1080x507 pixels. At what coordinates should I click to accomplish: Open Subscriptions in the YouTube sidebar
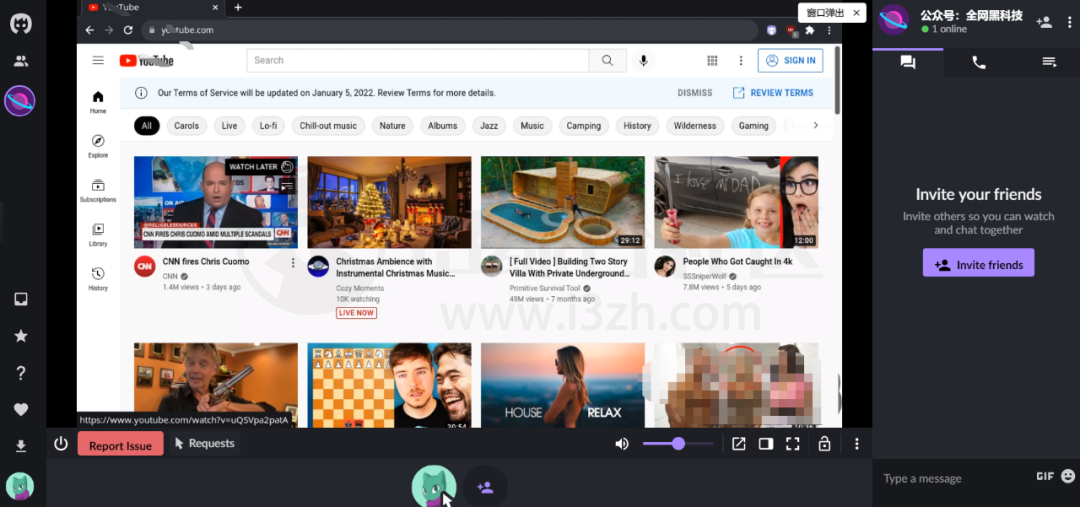point(98,190)
